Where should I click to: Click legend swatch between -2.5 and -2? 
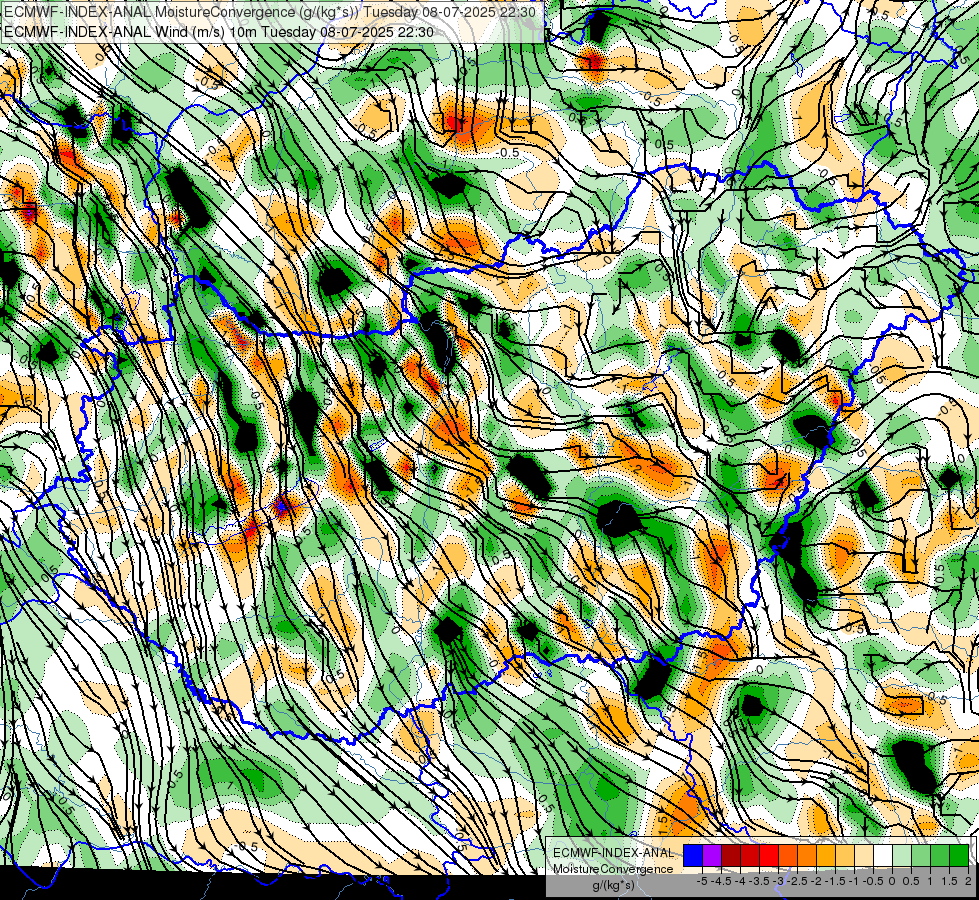pos(807,856)
